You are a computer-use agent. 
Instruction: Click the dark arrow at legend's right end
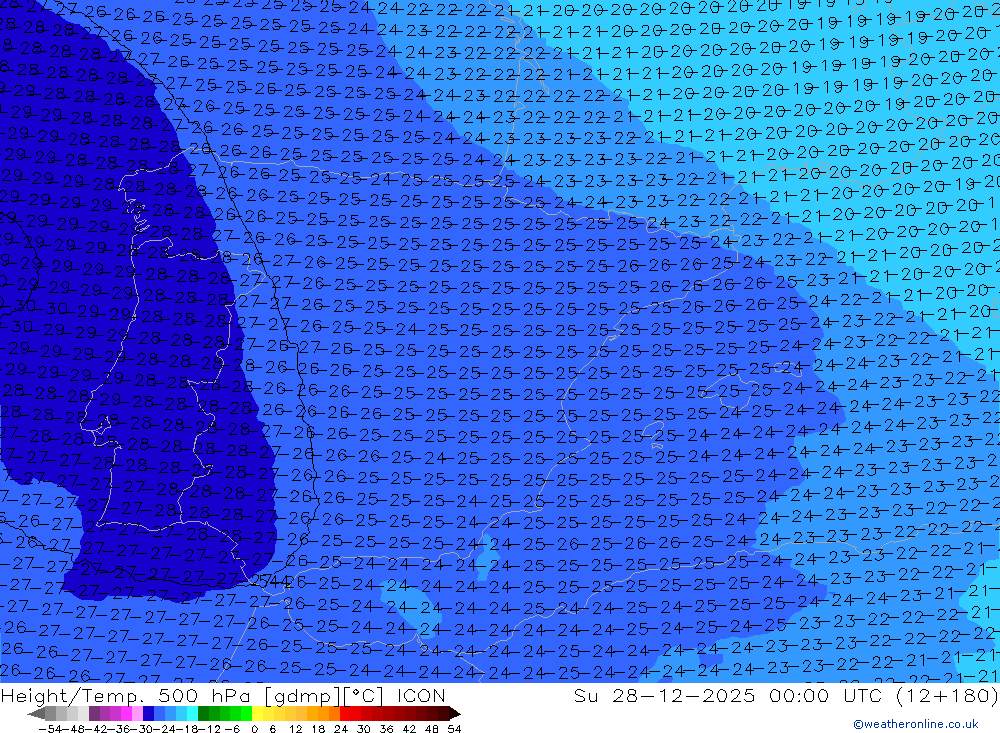[455, 713]
